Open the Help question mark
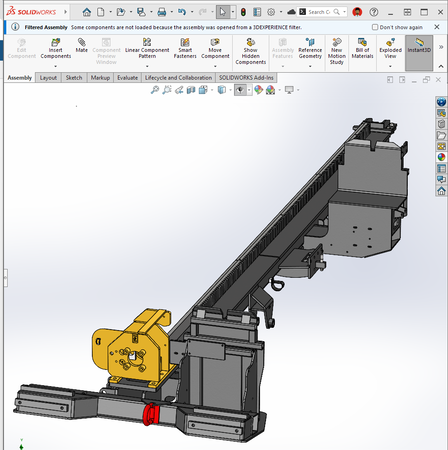Screen dimensions: 448x450 coord(374,12)
